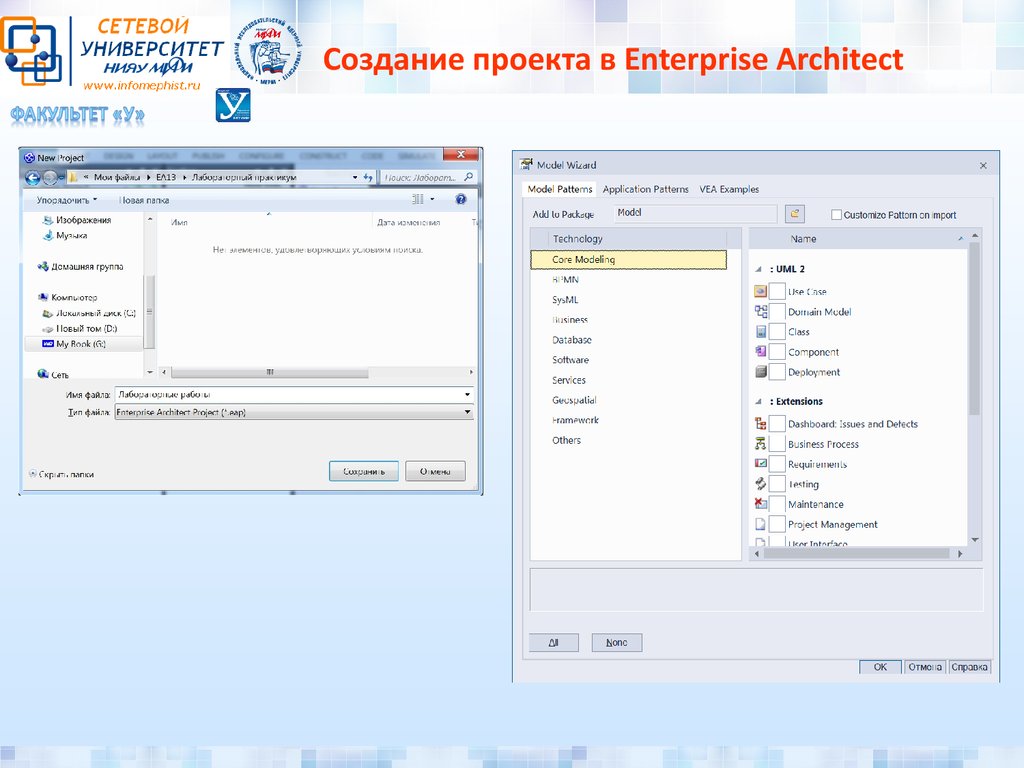Click the Domain Model pattern icon
This screenshot has height=768, width=1024.
coord(761,312)
